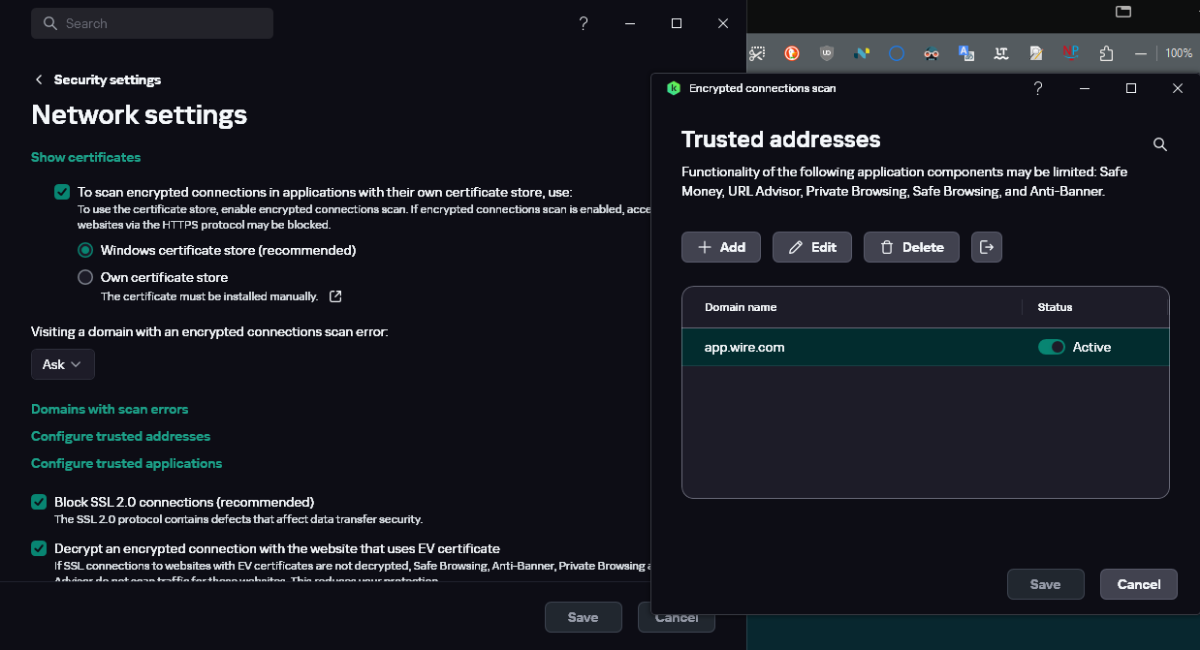Screen dimensions: 1200x650
Task: Select Own certificate store radio button
Action: coord(85,277)
